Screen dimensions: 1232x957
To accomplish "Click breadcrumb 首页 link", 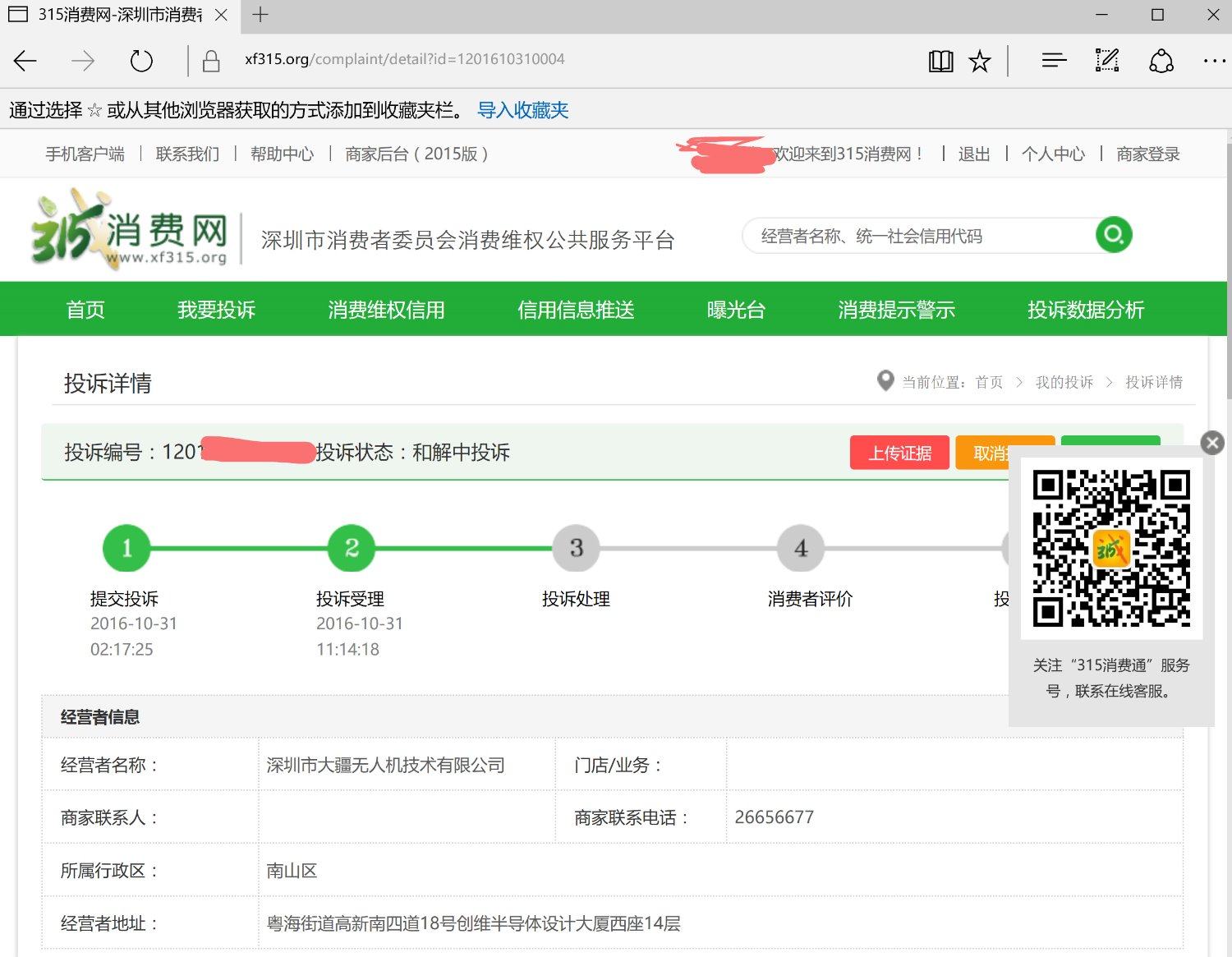I will click(x=989, y=382).
